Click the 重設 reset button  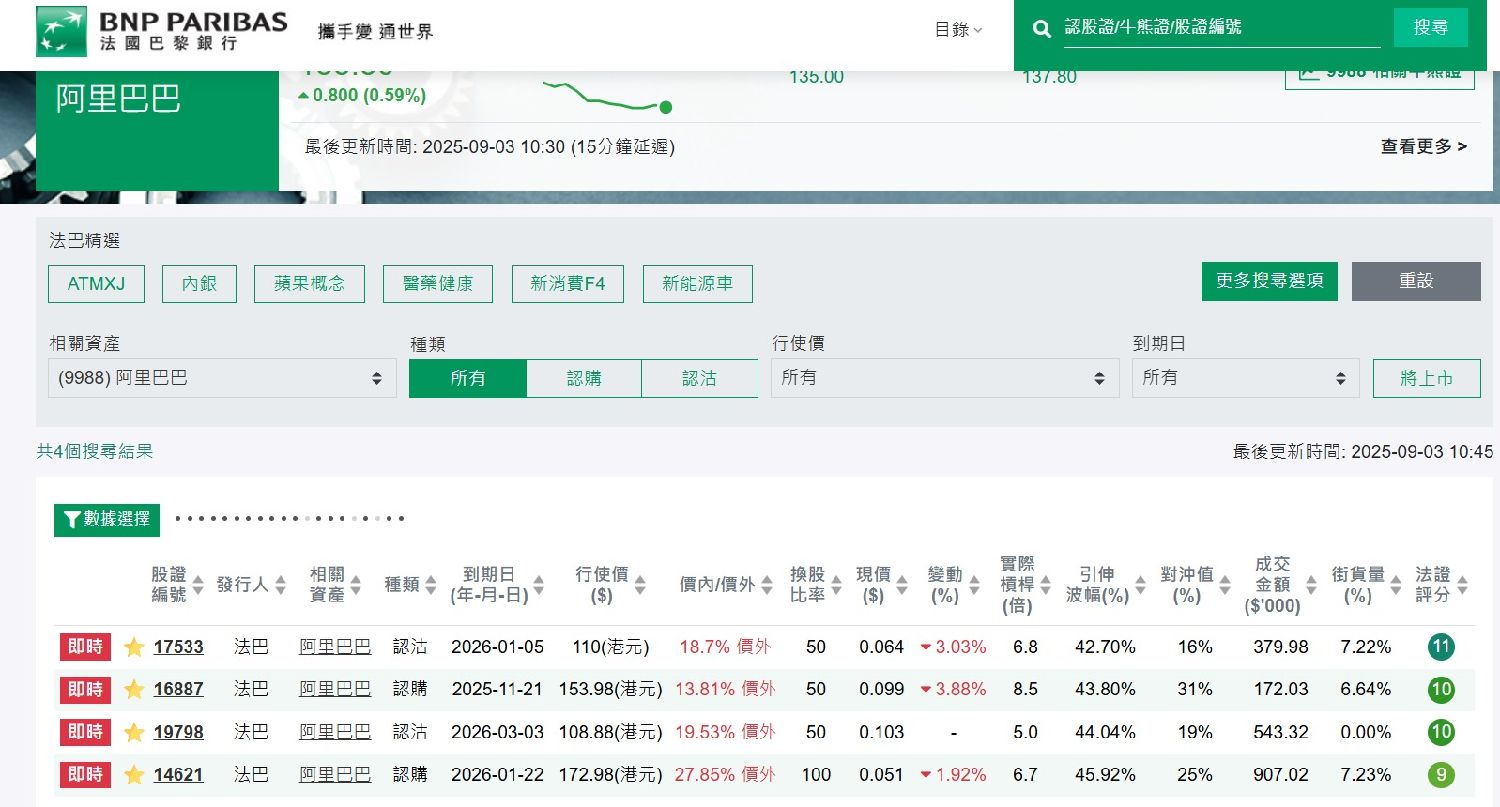coord(1416,282)
